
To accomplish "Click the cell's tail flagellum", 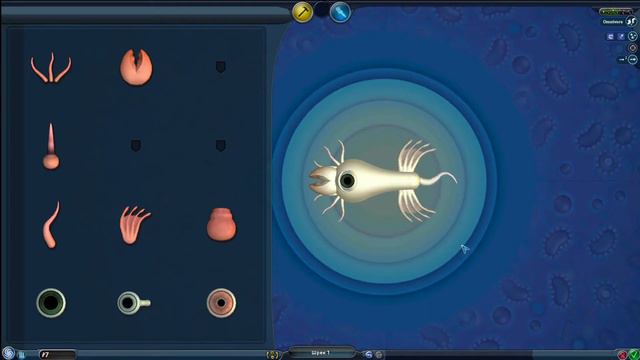I will [438, 178].
